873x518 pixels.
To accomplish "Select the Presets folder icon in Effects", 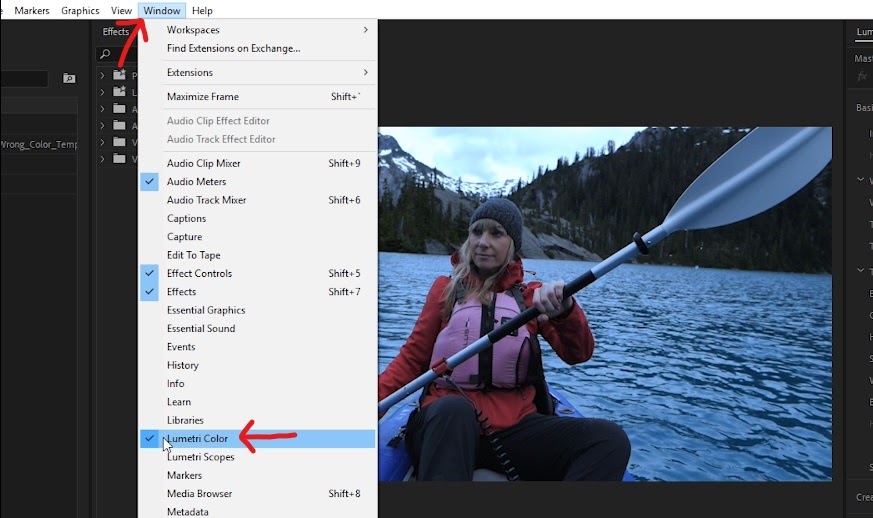I will pyautogui.click(x=119, y=74).
